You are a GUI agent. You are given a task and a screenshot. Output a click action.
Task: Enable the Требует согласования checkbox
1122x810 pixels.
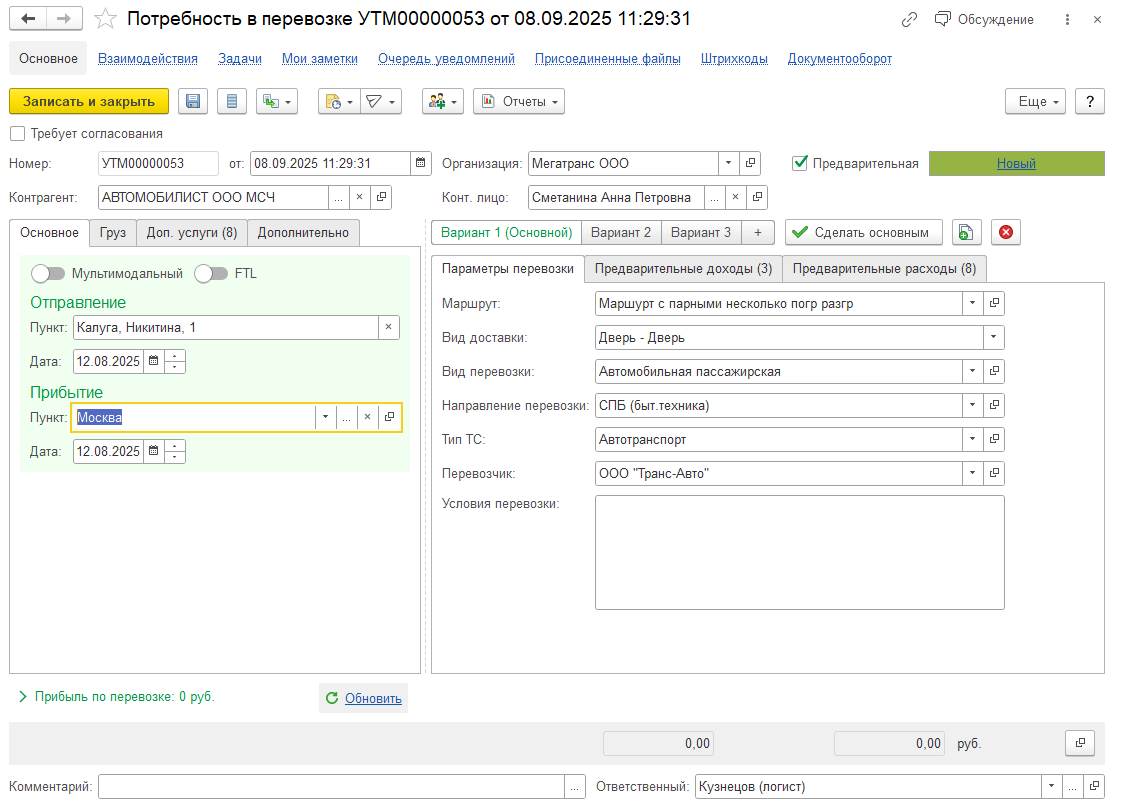17,133
